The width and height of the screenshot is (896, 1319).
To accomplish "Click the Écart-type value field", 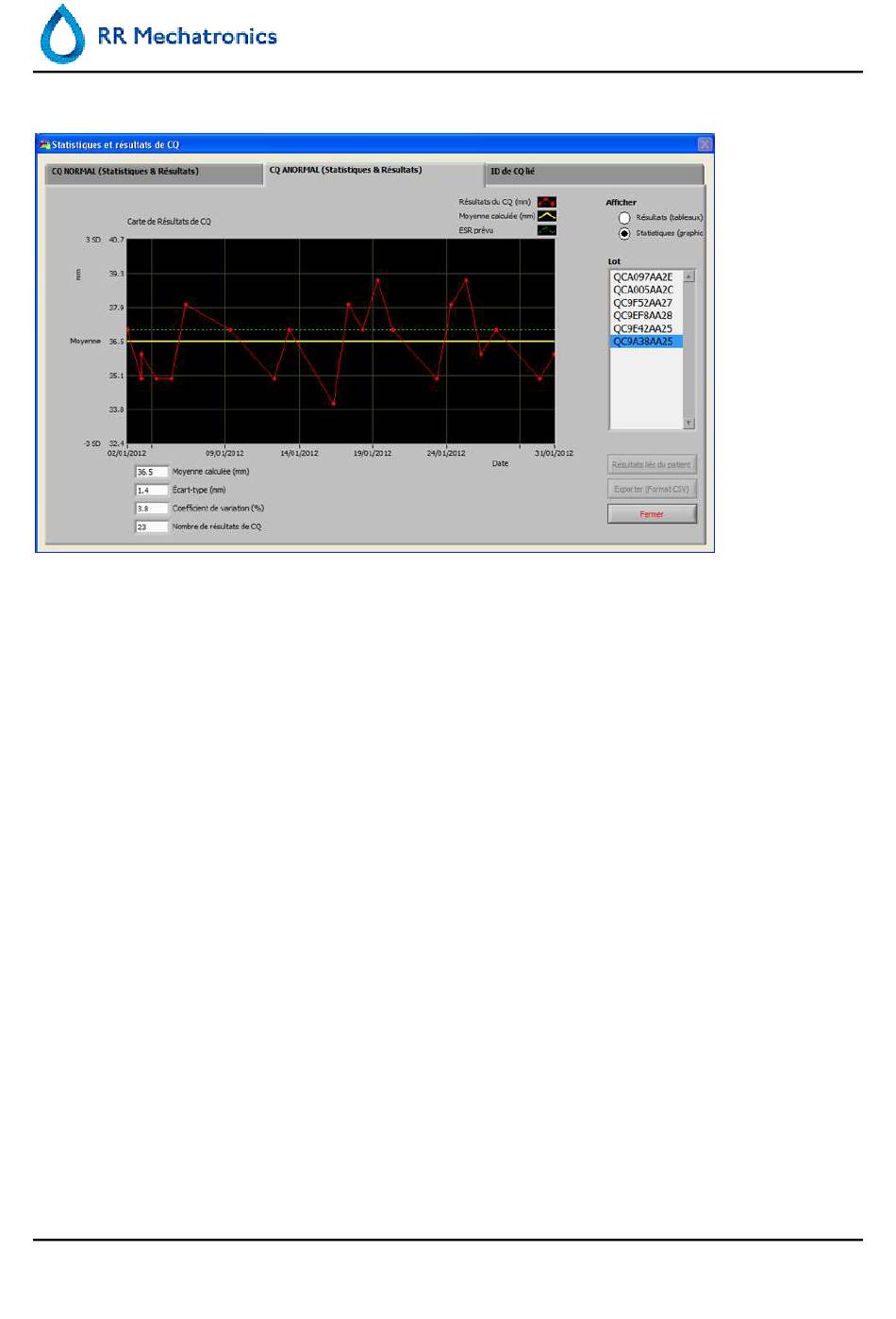I will point(151,491).
